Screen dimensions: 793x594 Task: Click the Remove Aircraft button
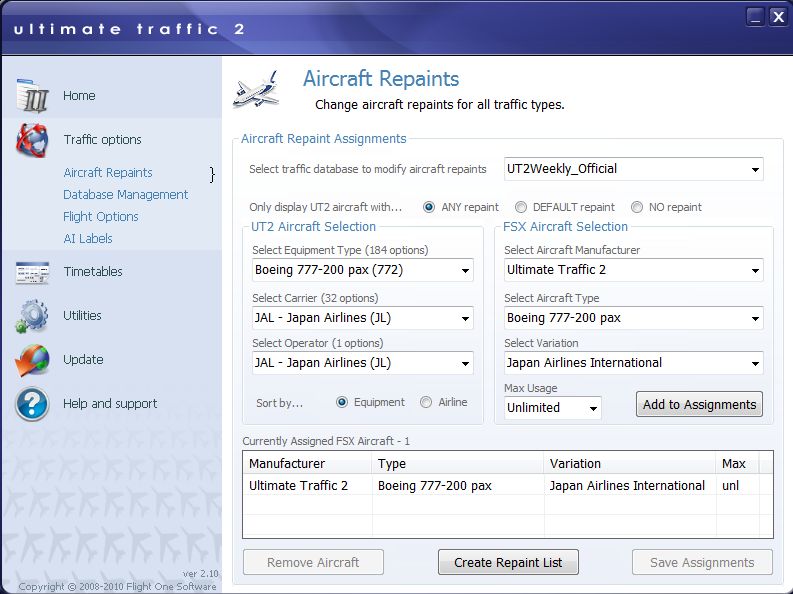click(x=313, y=563)
